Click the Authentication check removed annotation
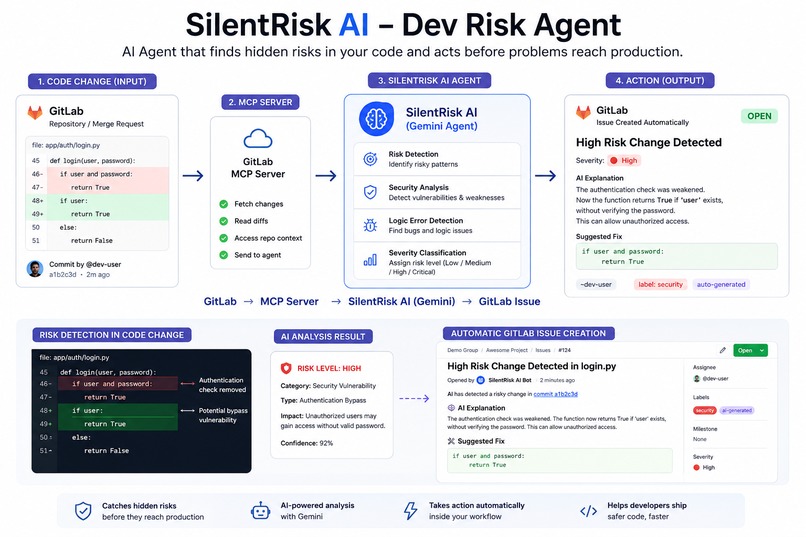Viewport: 806px width, 537px height. pos(222,385)
